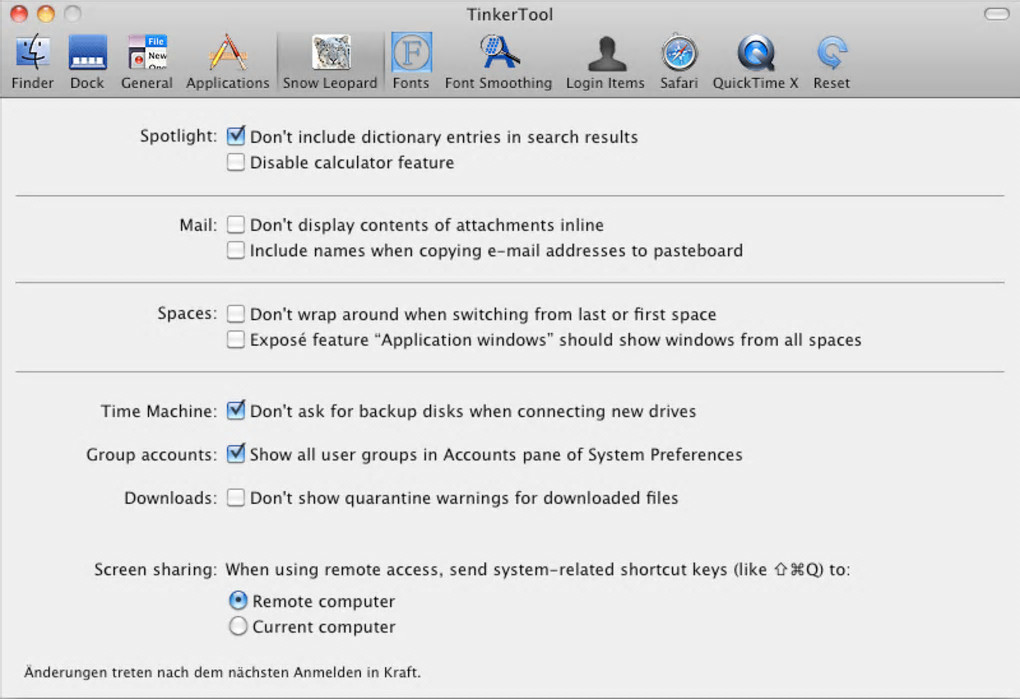
Task: Check Don't wrap around when switching spaces
Action: tap(235, 313)
